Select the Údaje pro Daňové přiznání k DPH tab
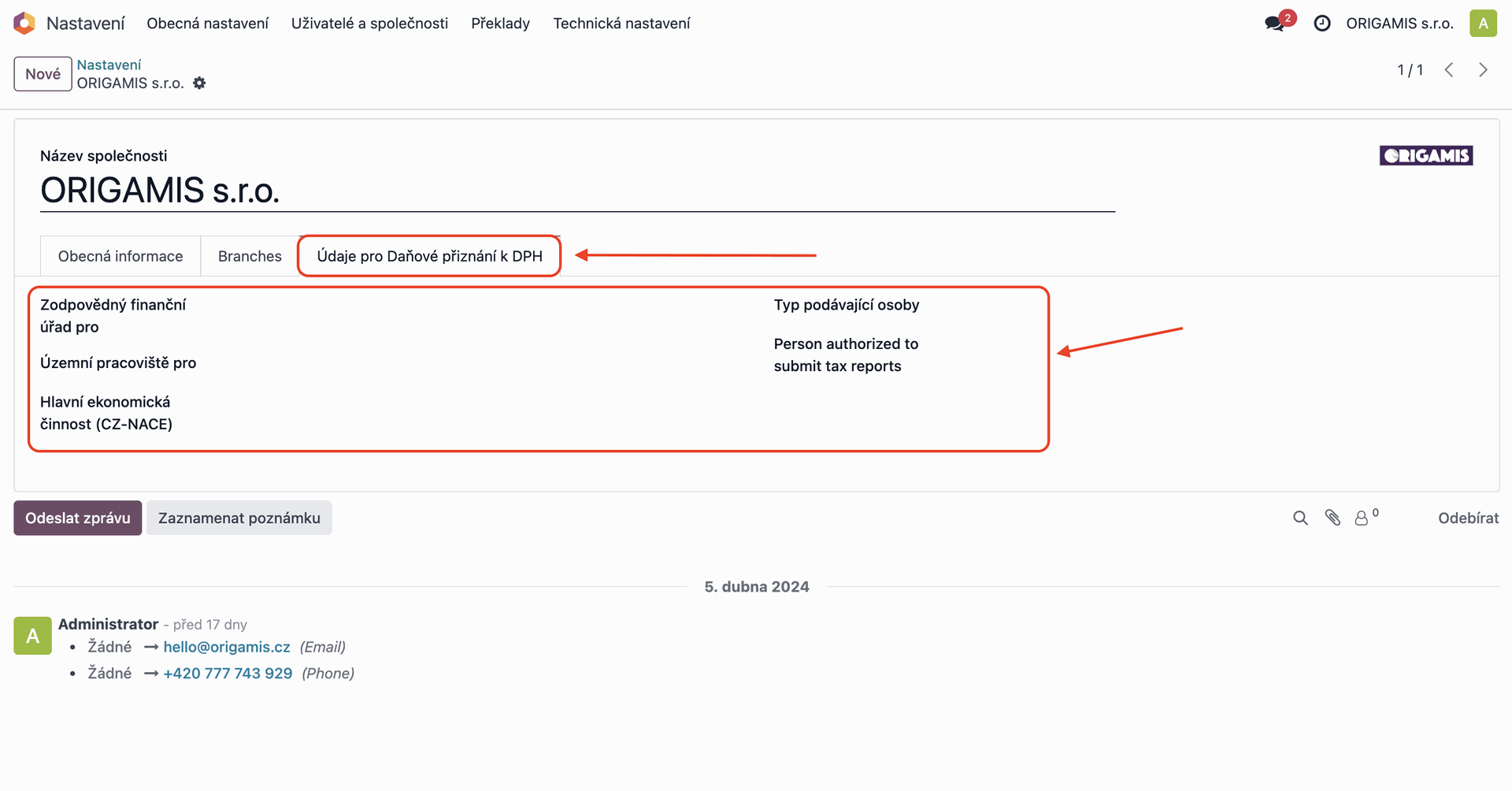Viewport: 1512px width, 791px height. click(x=429, y=256)
